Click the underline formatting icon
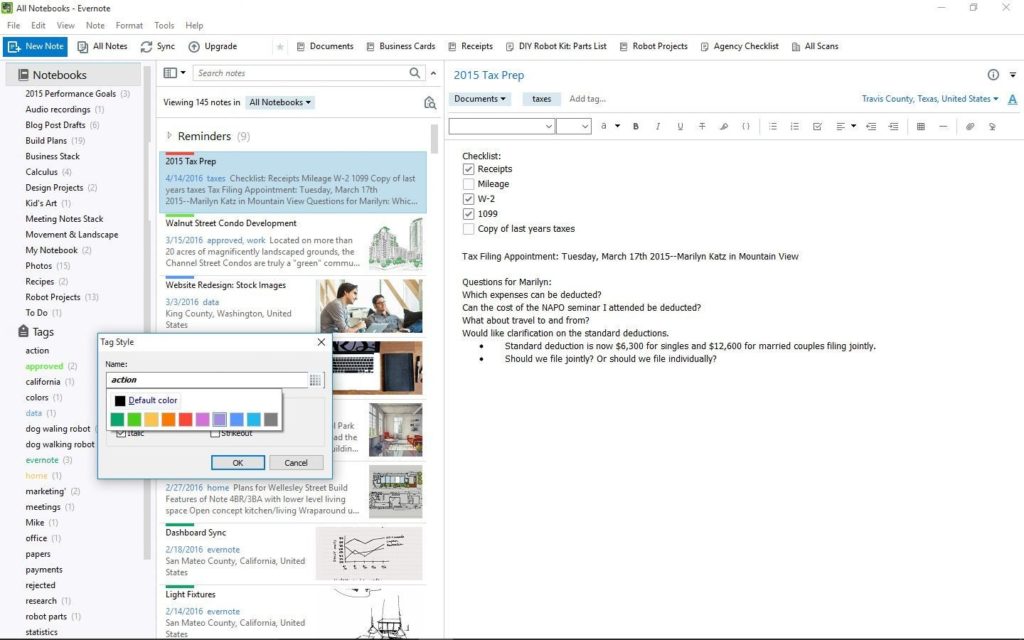The width and height of the screenshot is (1024, 640). coord(680,126)
